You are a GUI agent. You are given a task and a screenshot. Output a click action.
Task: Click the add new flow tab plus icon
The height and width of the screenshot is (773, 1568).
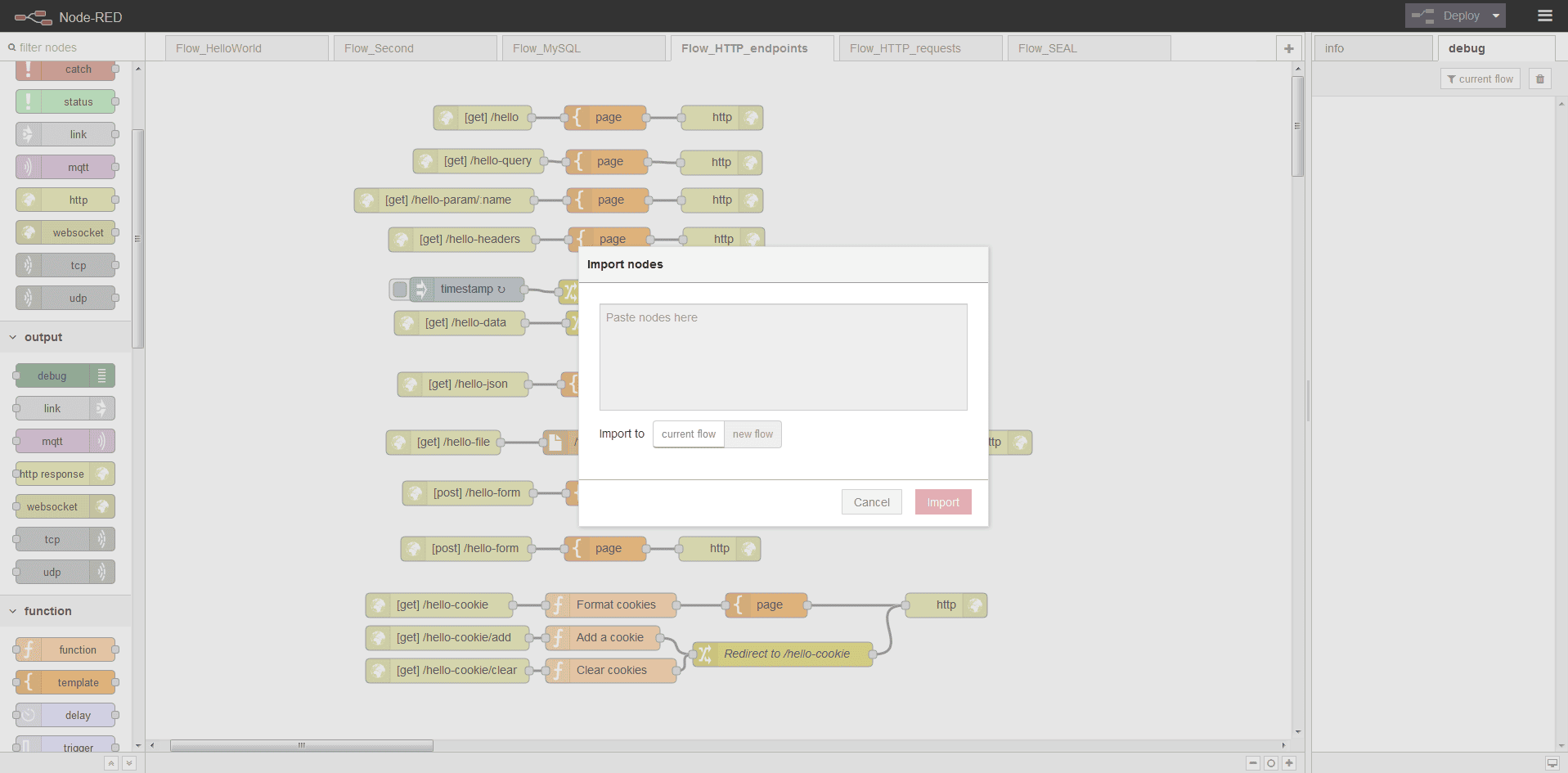[x=1288, y=48]
